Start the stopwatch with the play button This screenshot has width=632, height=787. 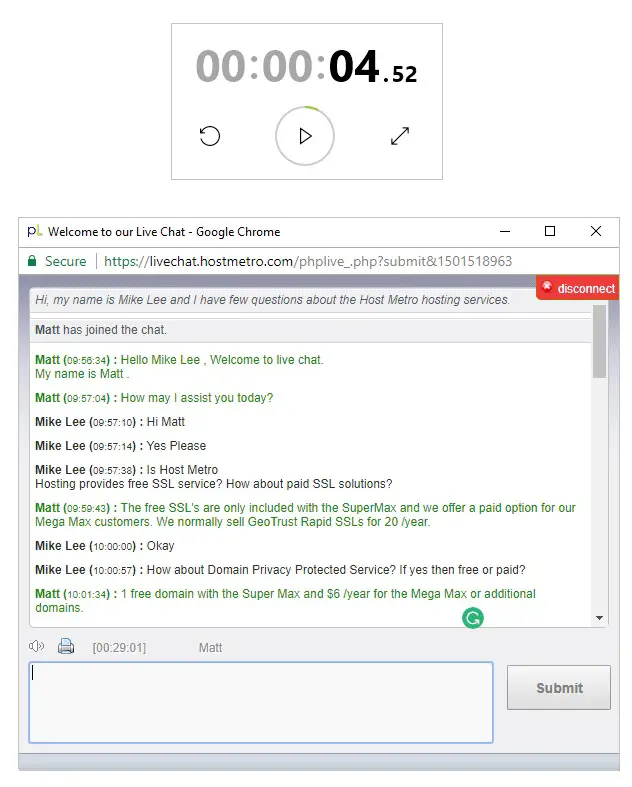(305, 136)
